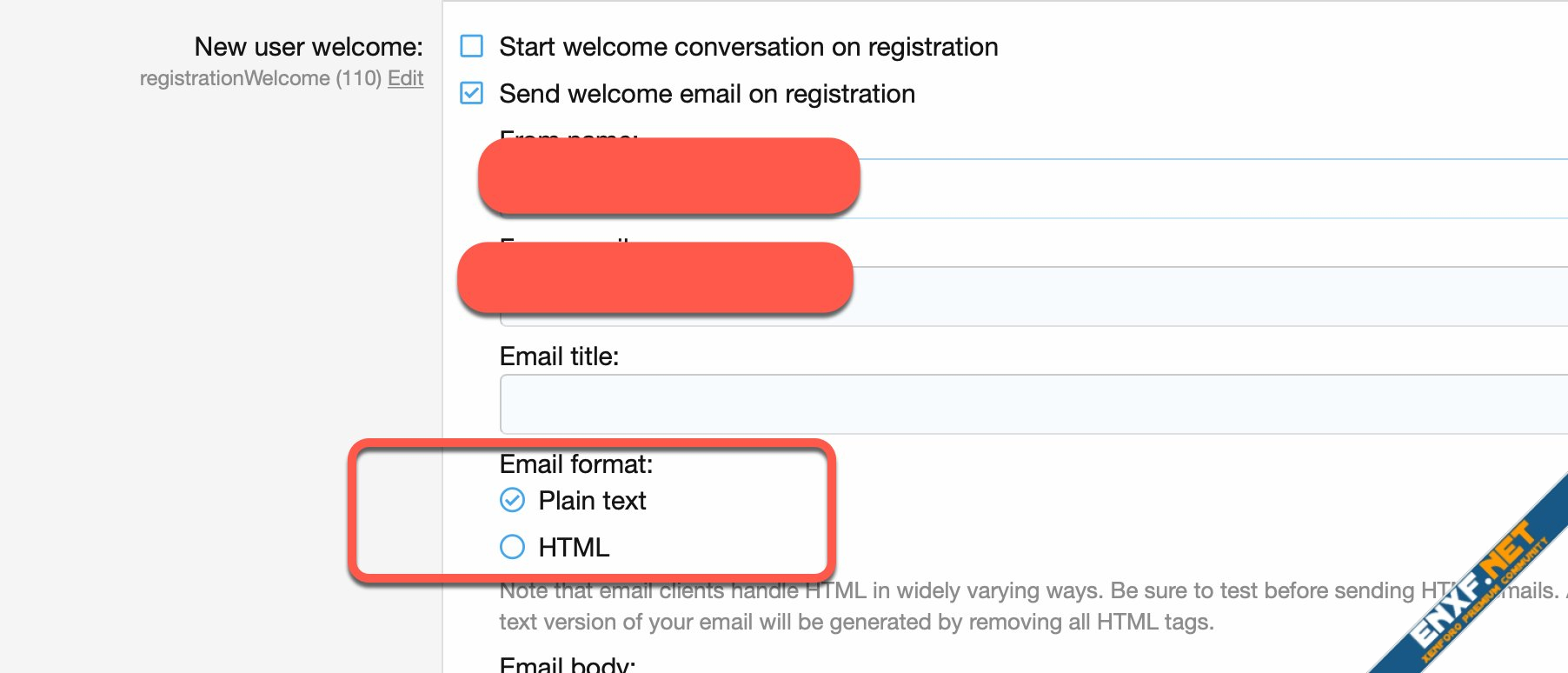Click the "Plain text" option label
The width and height of the screenshot is (1568, 673).
[592, 501]
